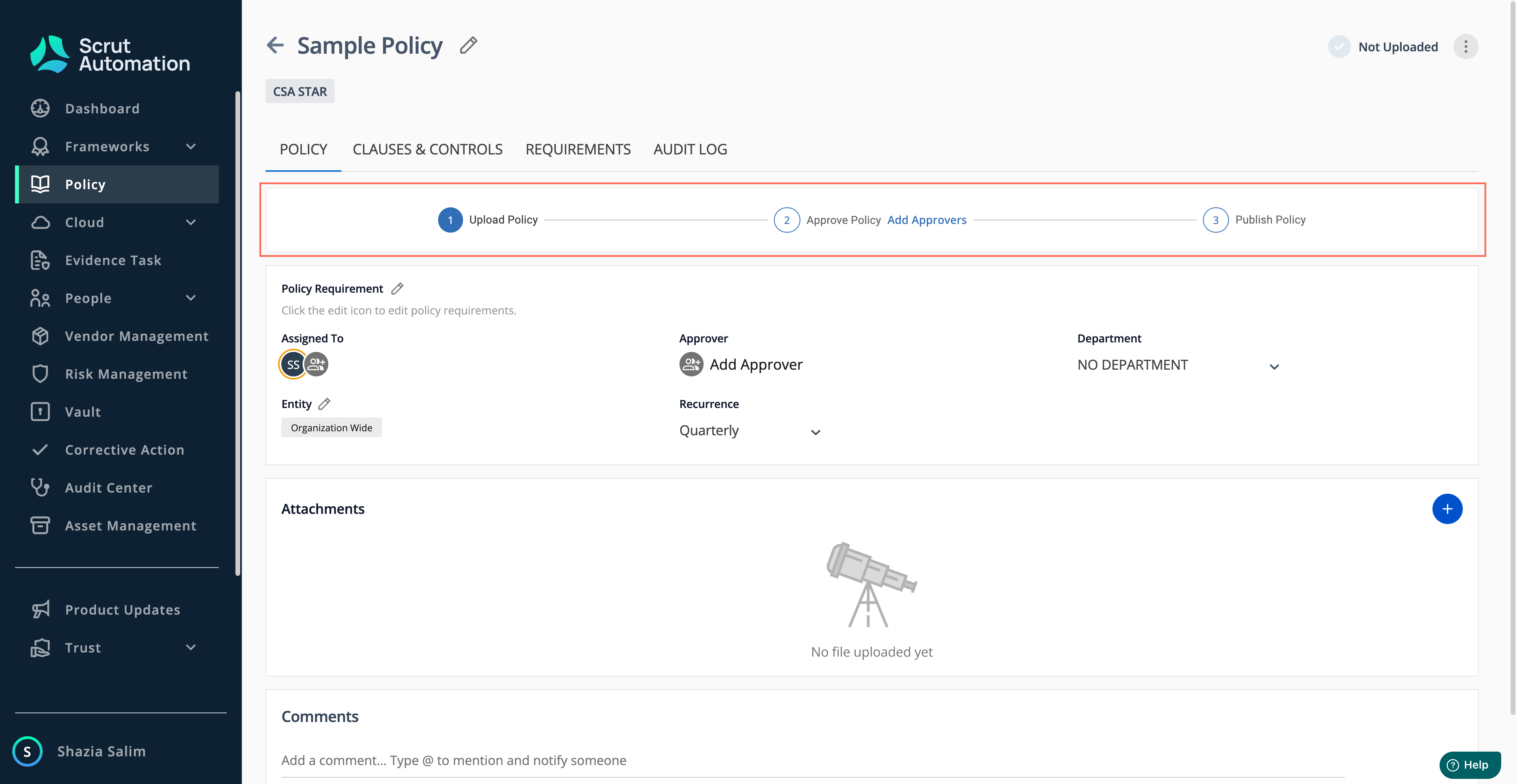Select the Policy book icon
Screen dimensions: 1517x784
coord(40,184)
